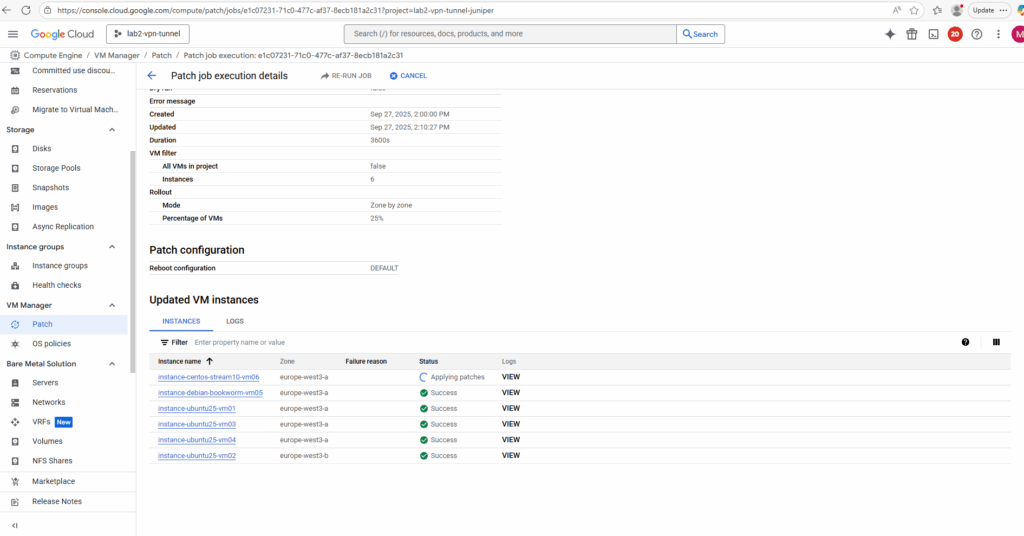Collapse the Instance groups section

112,247
